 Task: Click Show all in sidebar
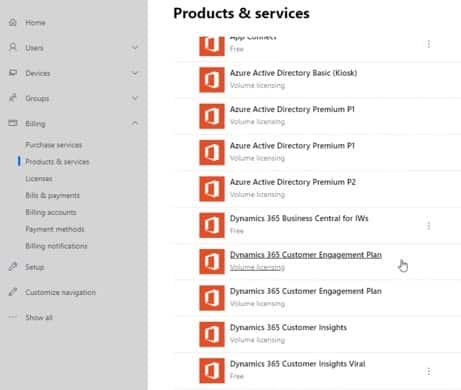[x=39, y=318]
